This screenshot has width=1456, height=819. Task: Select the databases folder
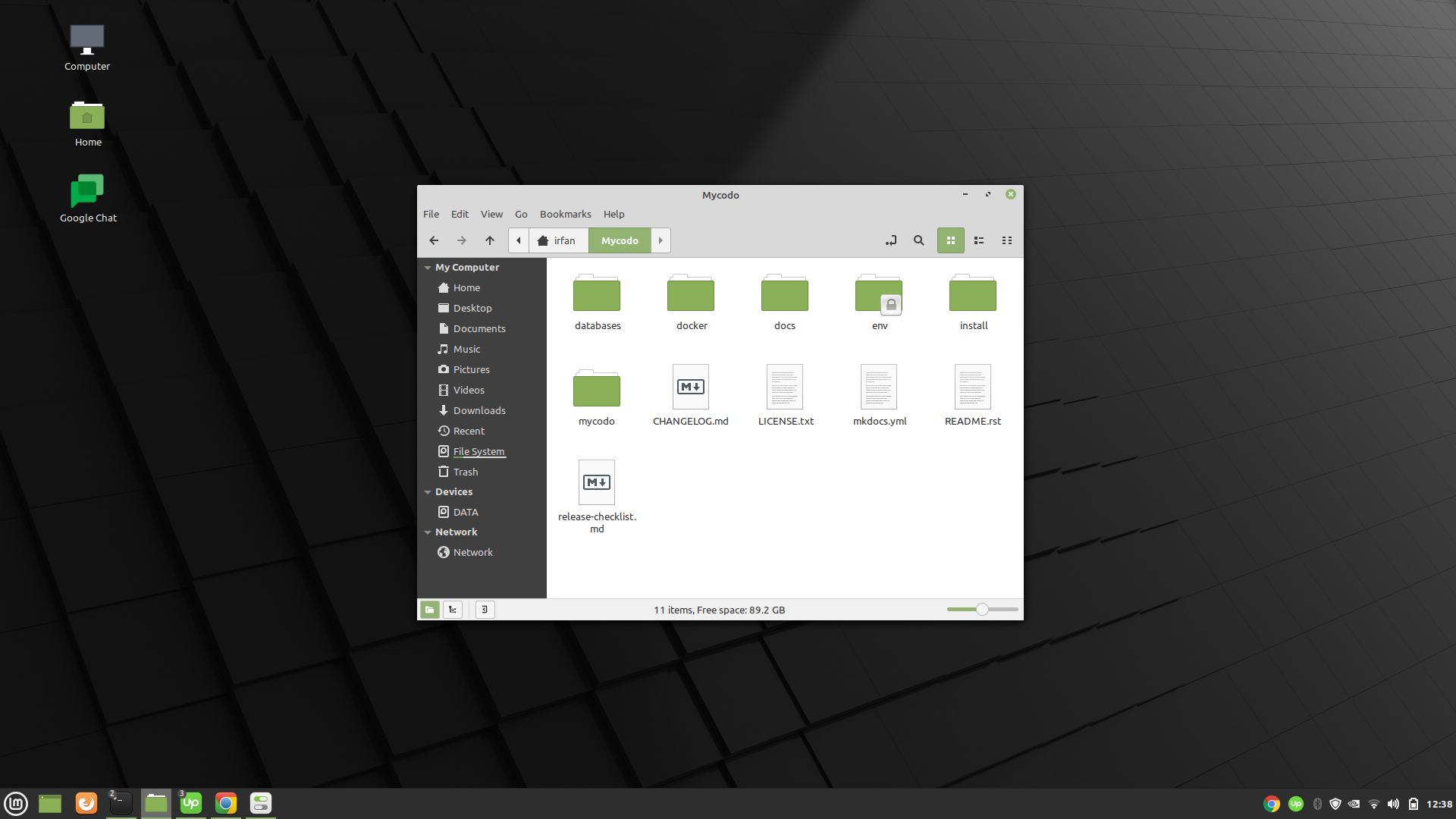[597, 302]
